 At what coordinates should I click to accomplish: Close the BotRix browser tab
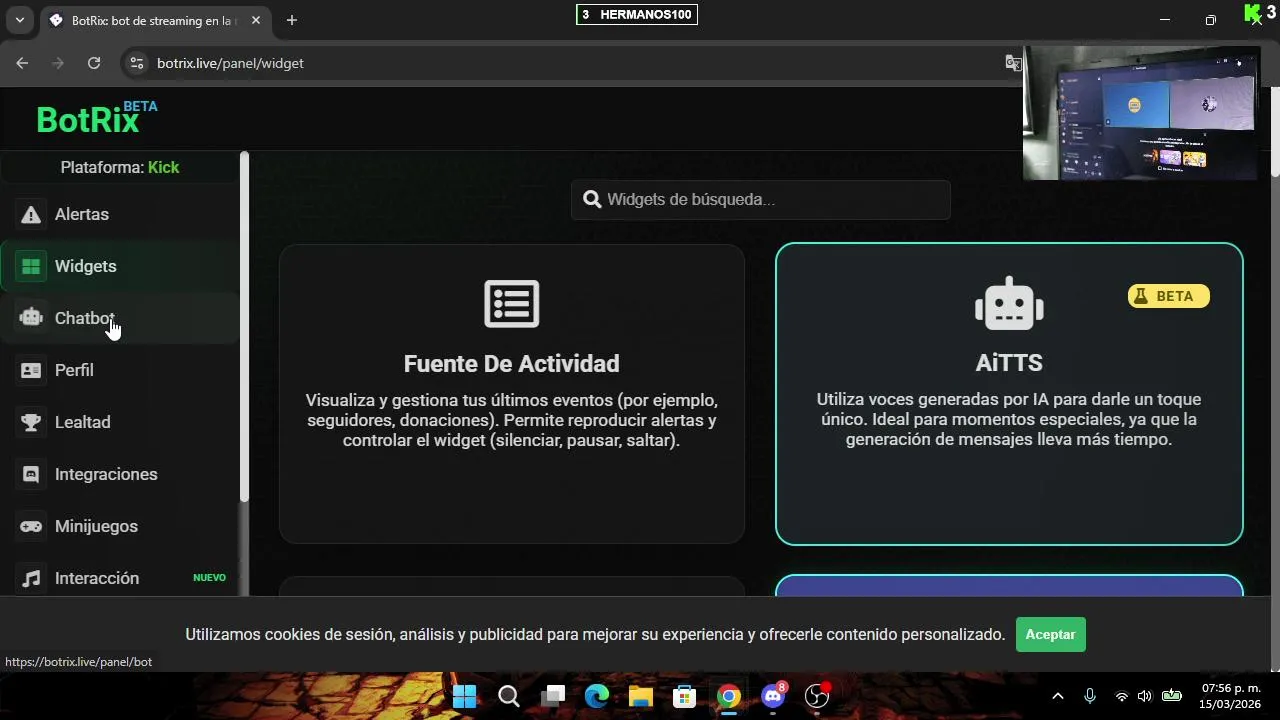[x=255, y=20]
